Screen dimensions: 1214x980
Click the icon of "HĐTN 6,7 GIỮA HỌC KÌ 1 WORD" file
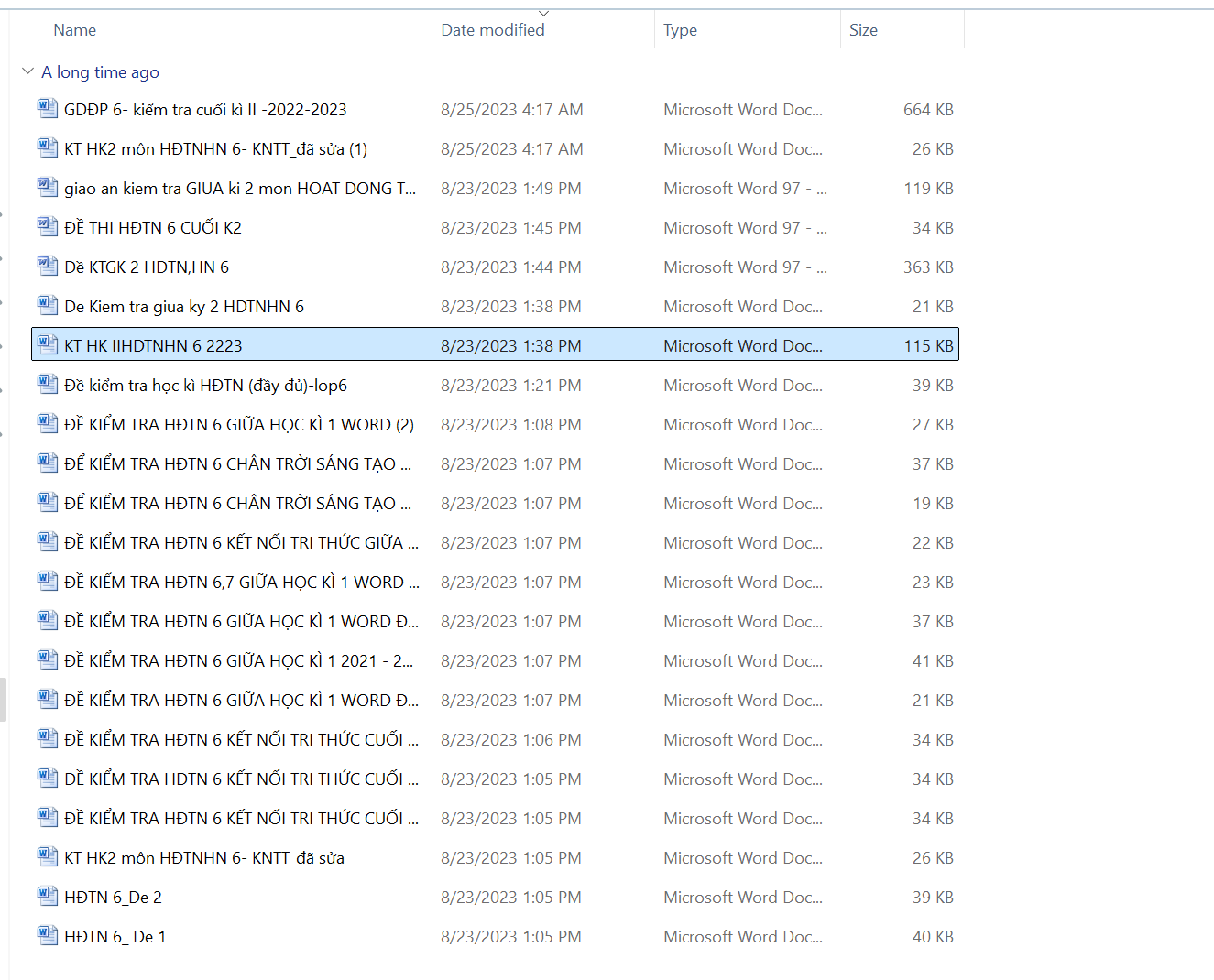[x=48, y=582]
